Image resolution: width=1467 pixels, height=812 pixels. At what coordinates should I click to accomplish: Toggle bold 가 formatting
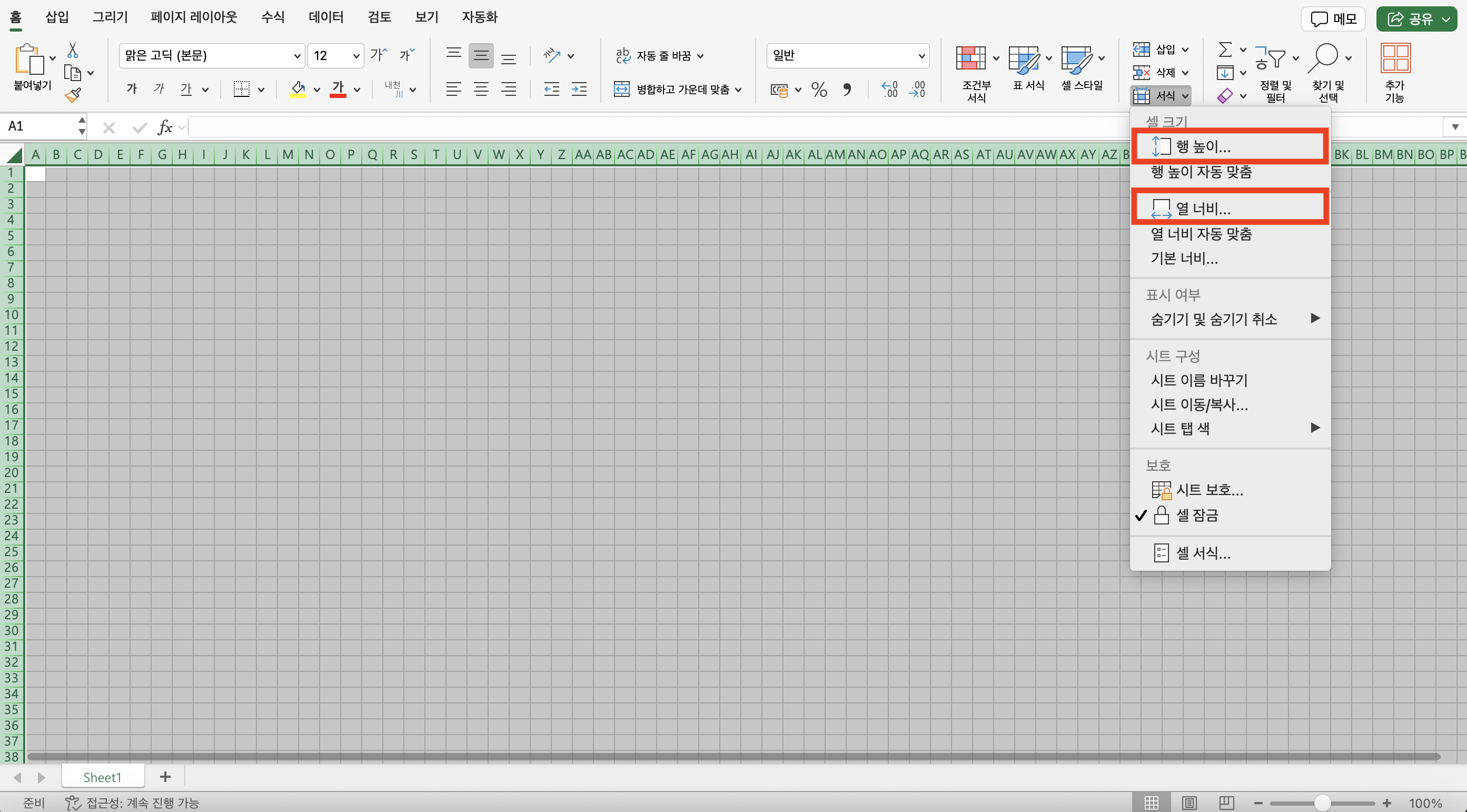[x=132, y=89]
